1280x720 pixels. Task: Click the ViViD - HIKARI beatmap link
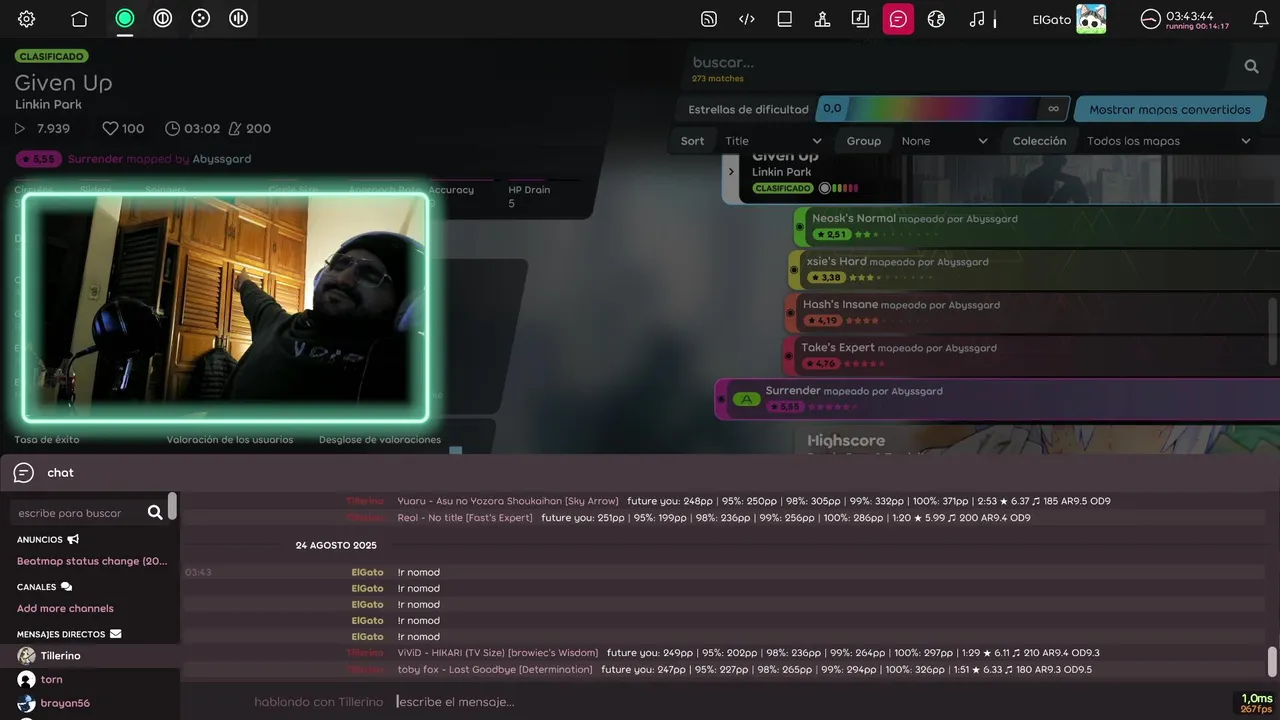(497, 653)
